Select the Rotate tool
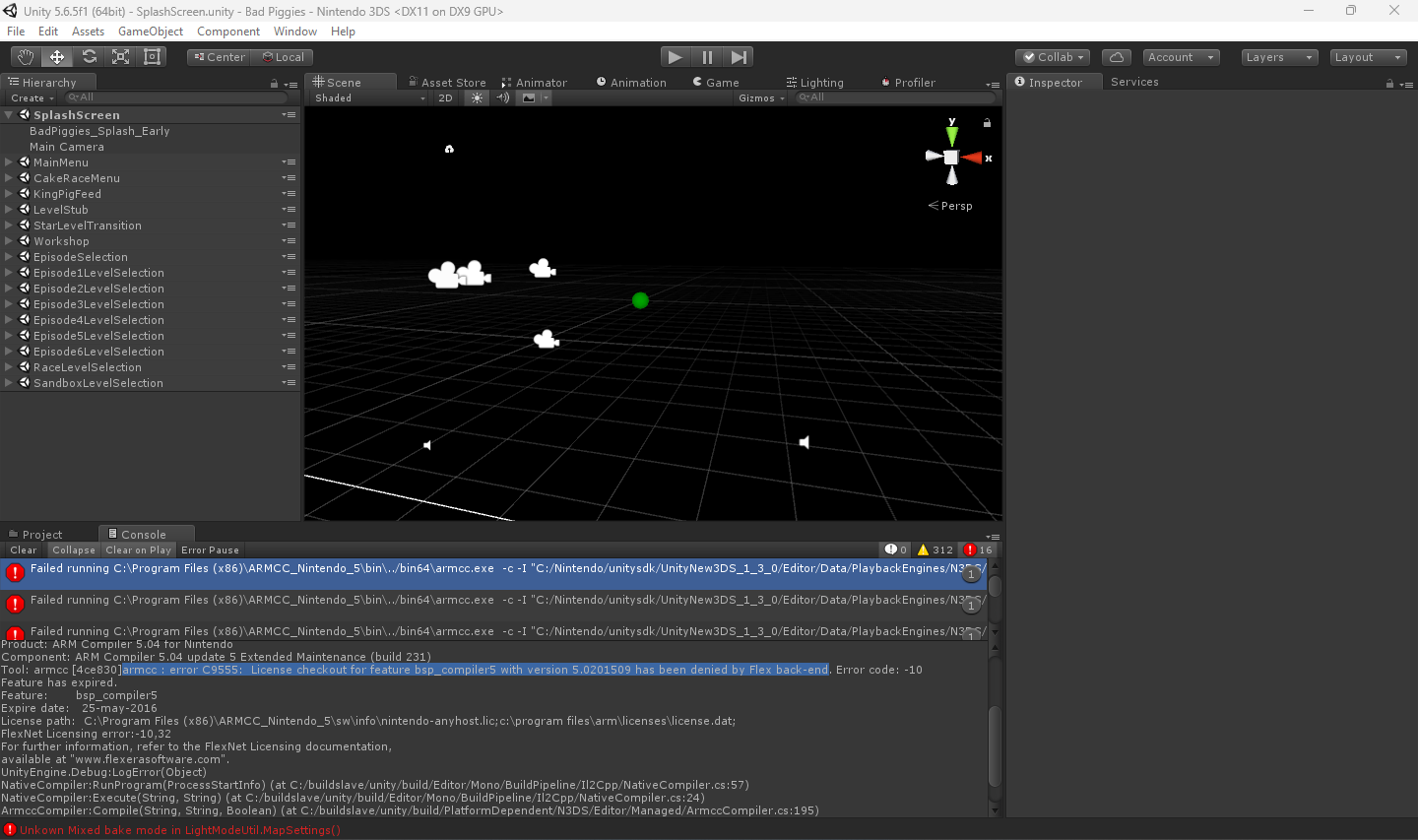This screenshot has height=840, width=1418. pos(89,57)
